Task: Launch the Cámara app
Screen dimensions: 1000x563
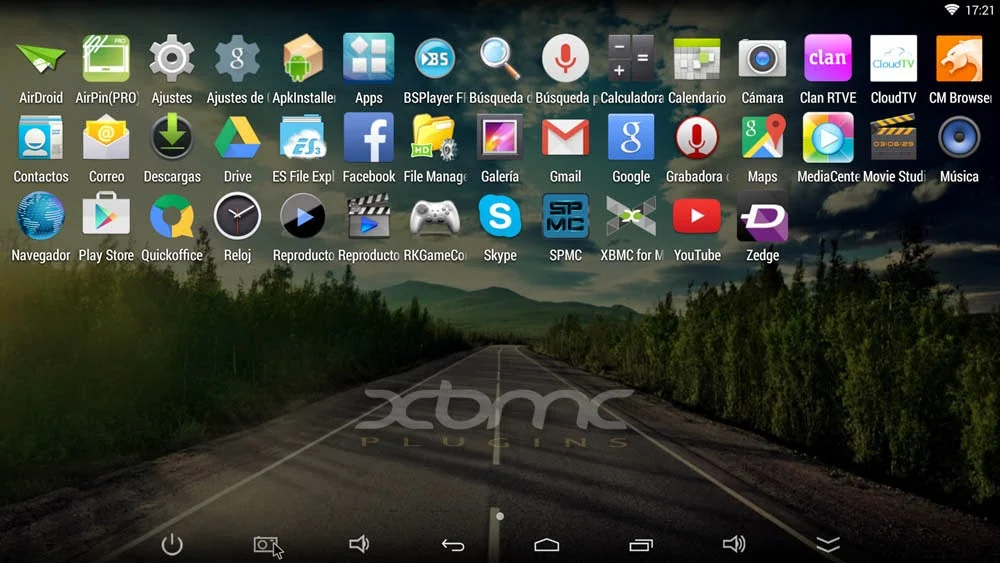Action: (x=762, y=59)
